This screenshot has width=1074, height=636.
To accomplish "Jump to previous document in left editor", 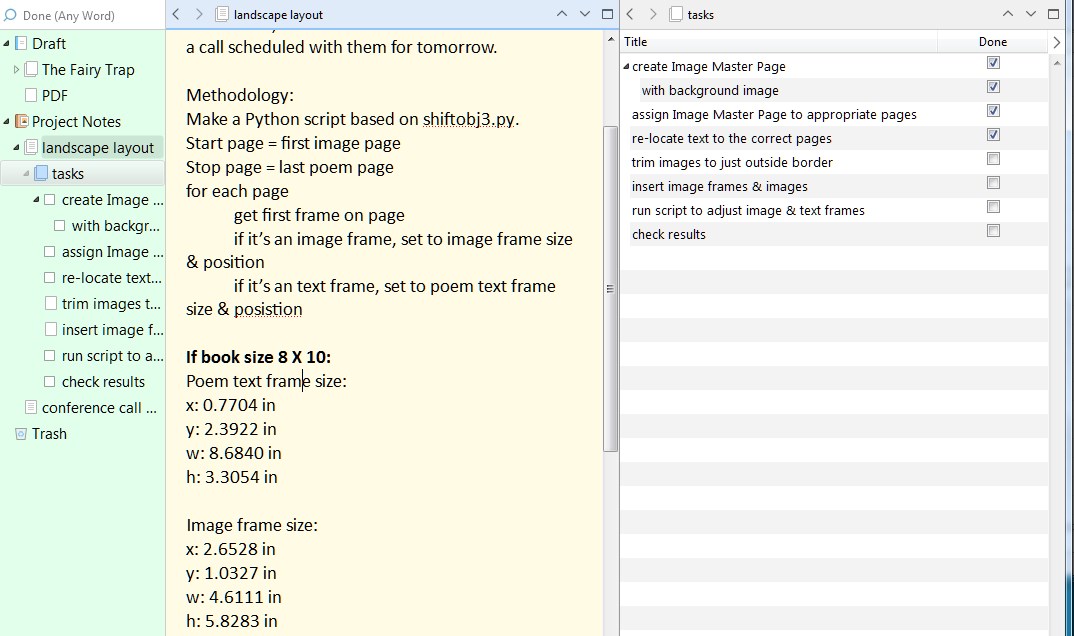I will 561,14.
